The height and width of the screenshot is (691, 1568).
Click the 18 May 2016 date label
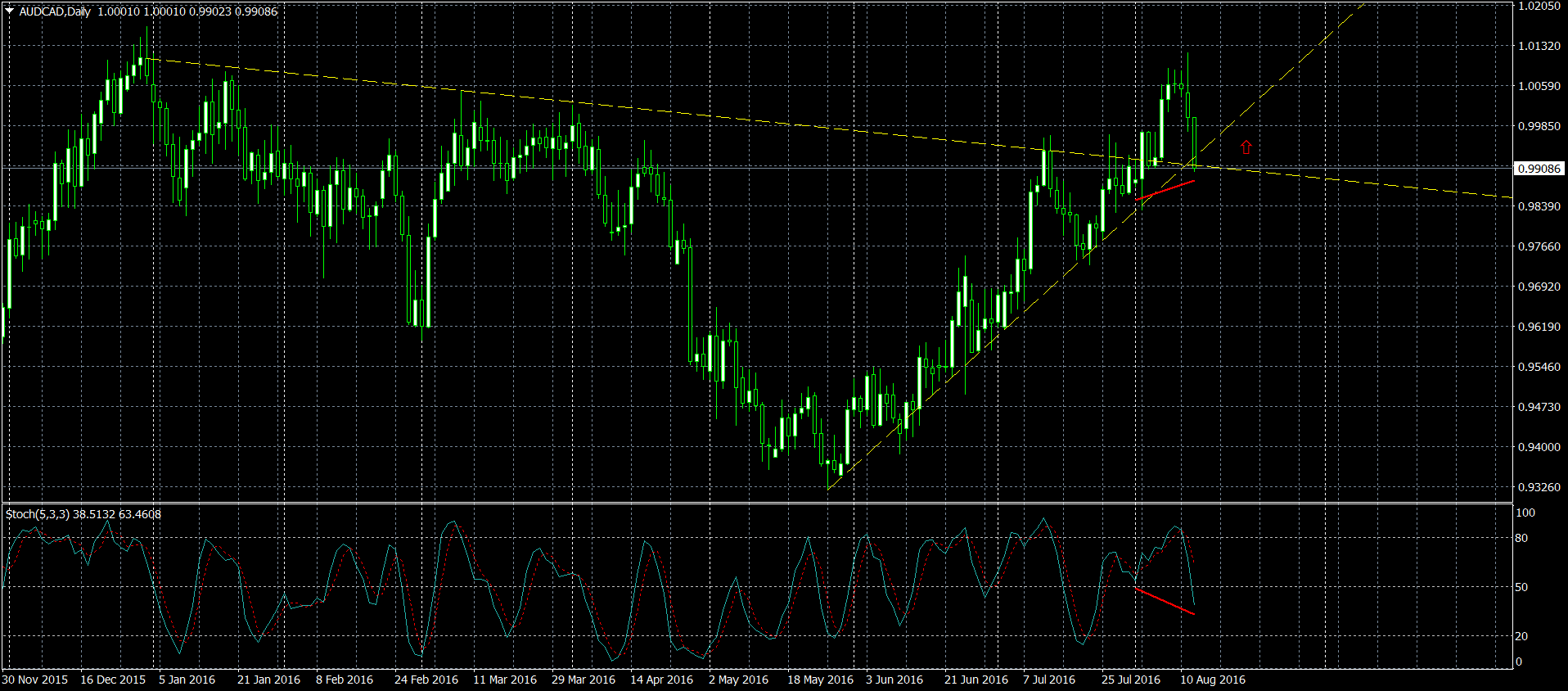pyautogui.click(x=821, y=680)
